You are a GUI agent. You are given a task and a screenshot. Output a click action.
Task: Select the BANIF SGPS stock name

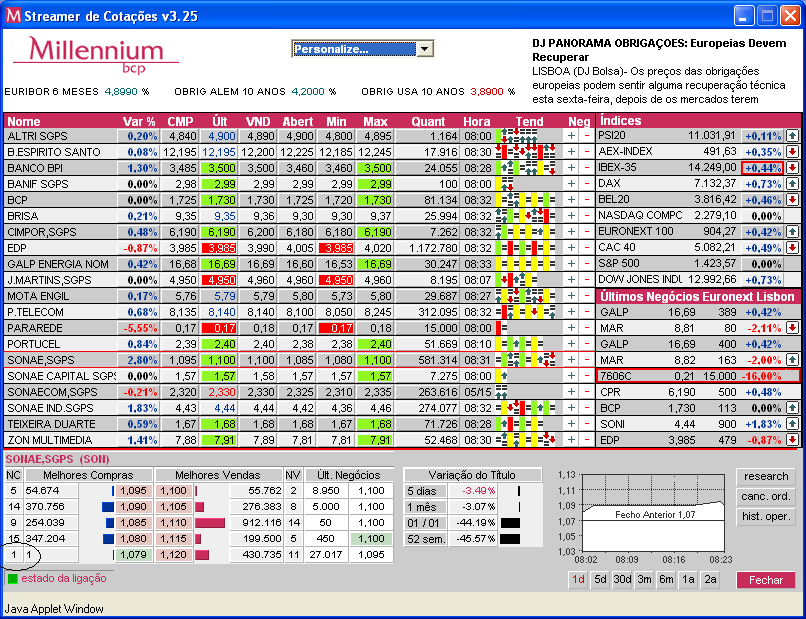pyautogui.click(x=38, y=184)
